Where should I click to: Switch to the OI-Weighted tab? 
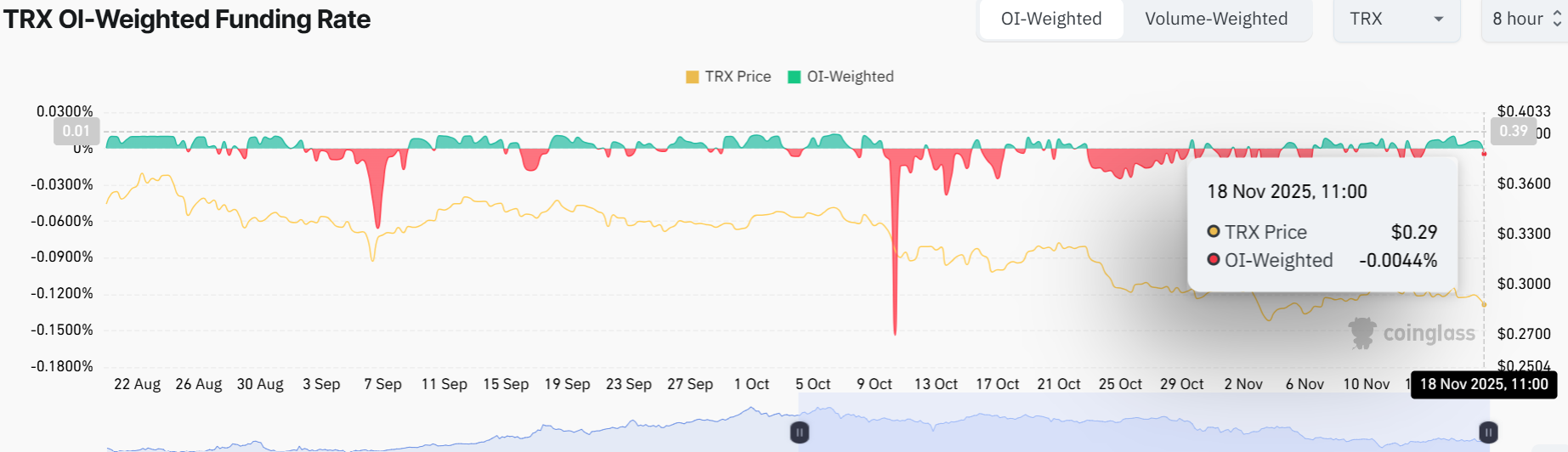1050,19
